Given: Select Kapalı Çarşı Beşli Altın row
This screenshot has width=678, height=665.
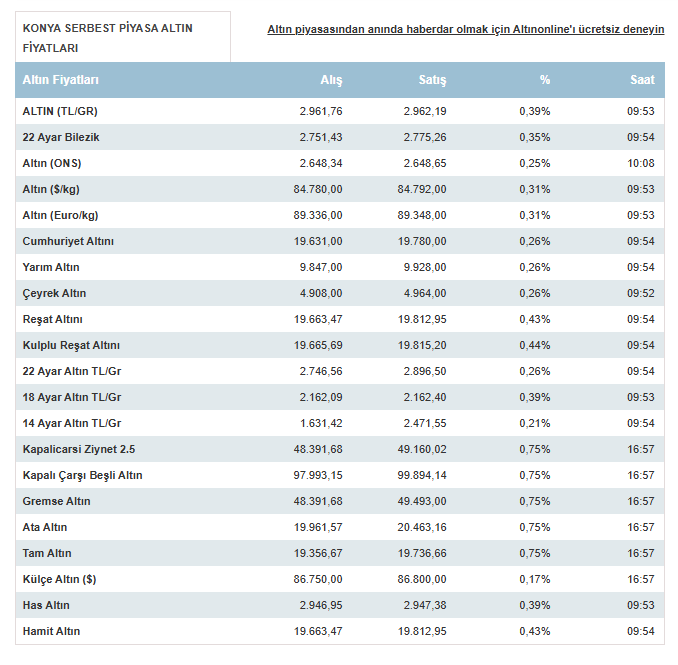Looking at the screenshot, I should tap(340, 475).
